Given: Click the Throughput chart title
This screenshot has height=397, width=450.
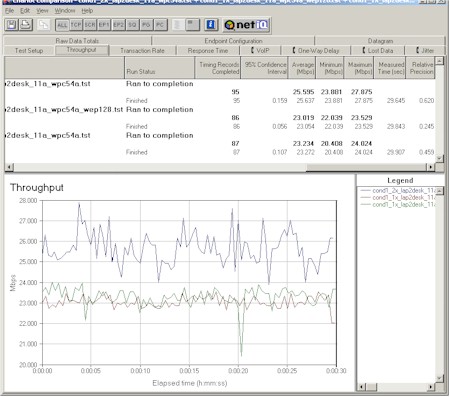Looking at the screenshot, I should [37, 188].
